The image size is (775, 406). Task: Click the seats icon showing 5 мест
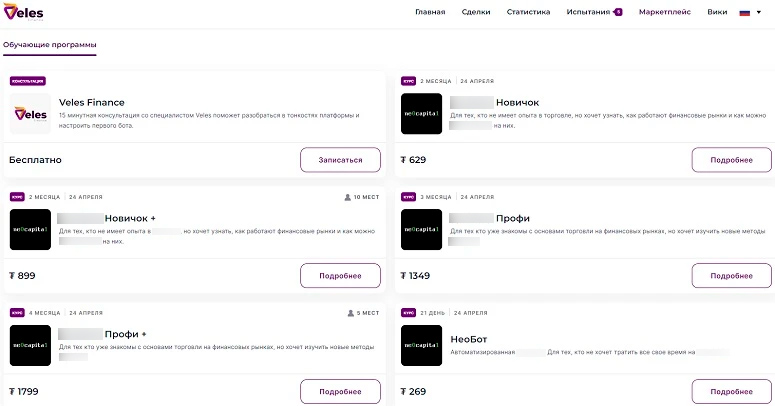(x=349, y=313)
